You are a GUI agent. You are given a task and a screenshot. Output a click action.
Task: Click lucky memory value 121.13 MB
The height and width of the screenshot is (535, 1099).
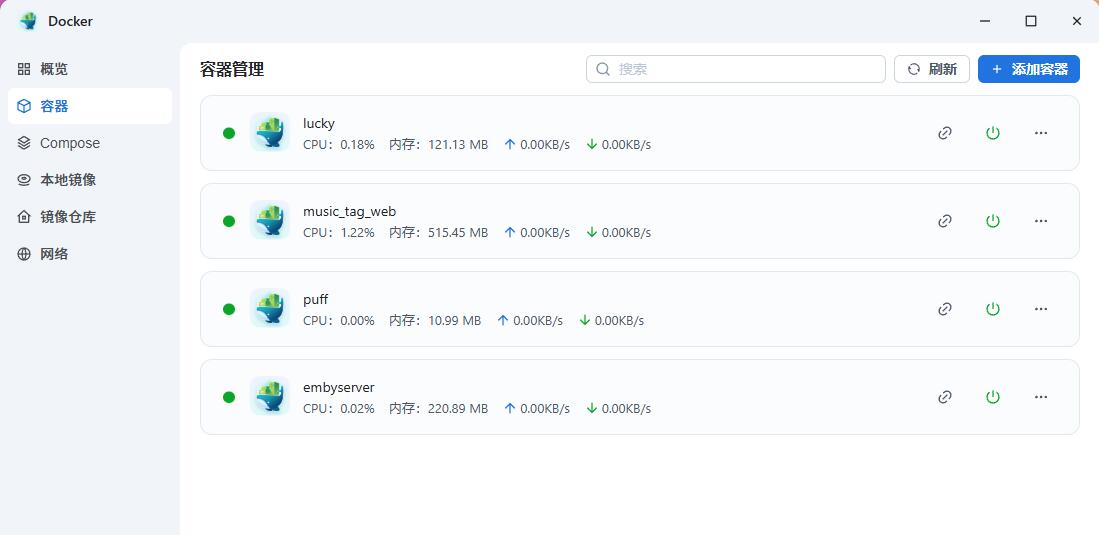(458, 144)
